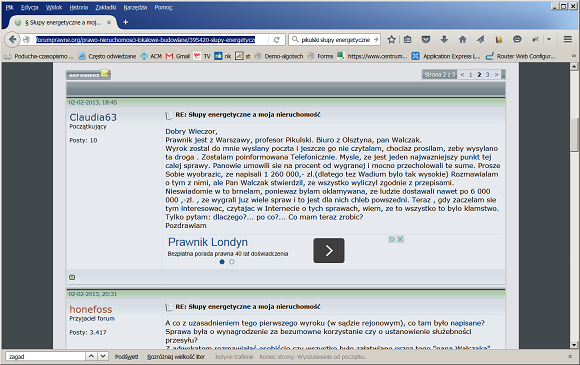
Task: Open the ACM bookmark
Action: click(151, 56)
